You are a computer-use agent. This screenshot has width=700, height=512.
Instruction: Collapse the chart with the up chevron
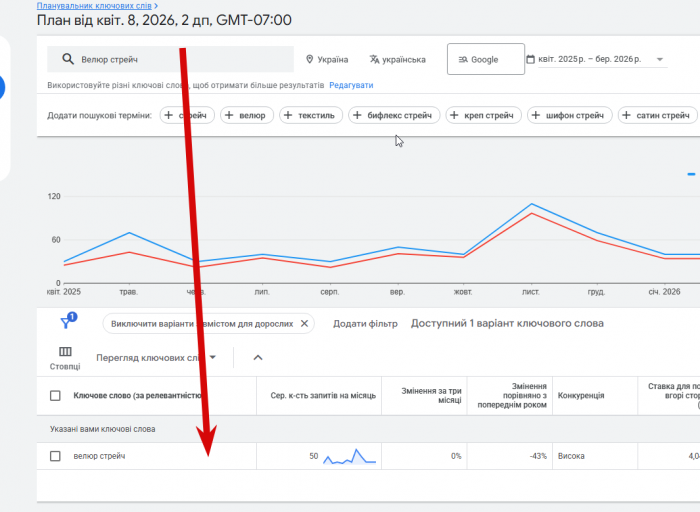258,358
